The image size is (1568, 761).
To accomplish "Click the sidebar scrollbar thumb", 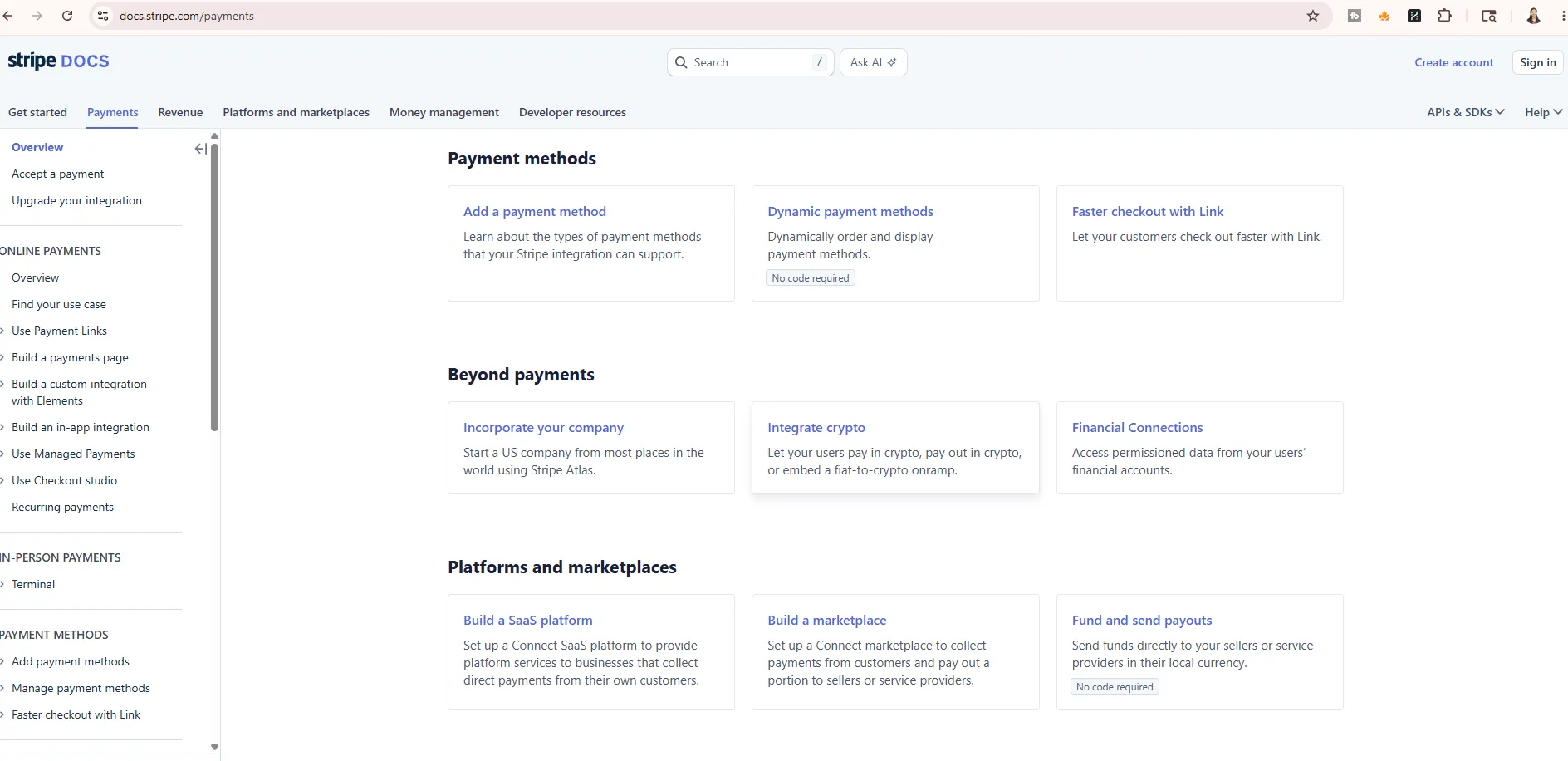I will click(x=214, y=287).
